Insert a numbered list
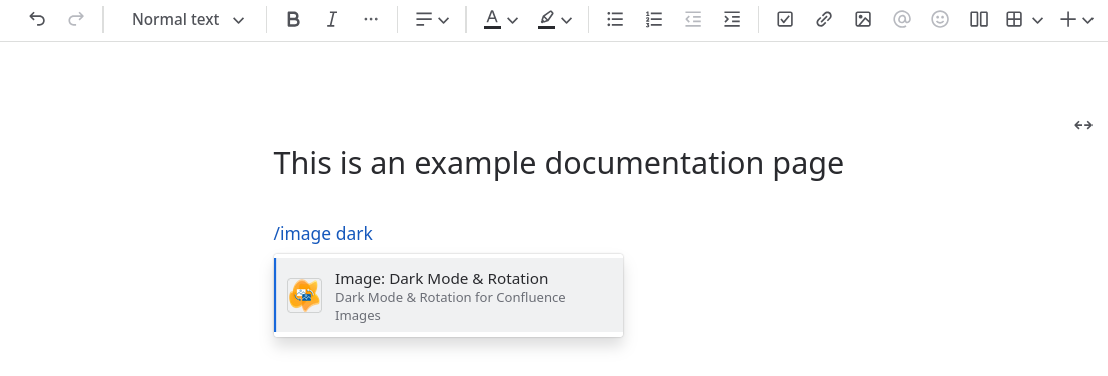1108x376 pixels. pyautogui.click(x=654, y=20)
